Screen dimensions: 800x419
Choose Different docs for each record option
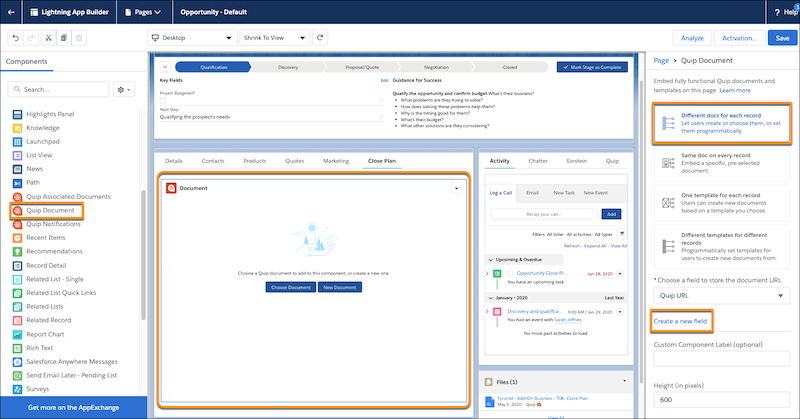[721, 123]
